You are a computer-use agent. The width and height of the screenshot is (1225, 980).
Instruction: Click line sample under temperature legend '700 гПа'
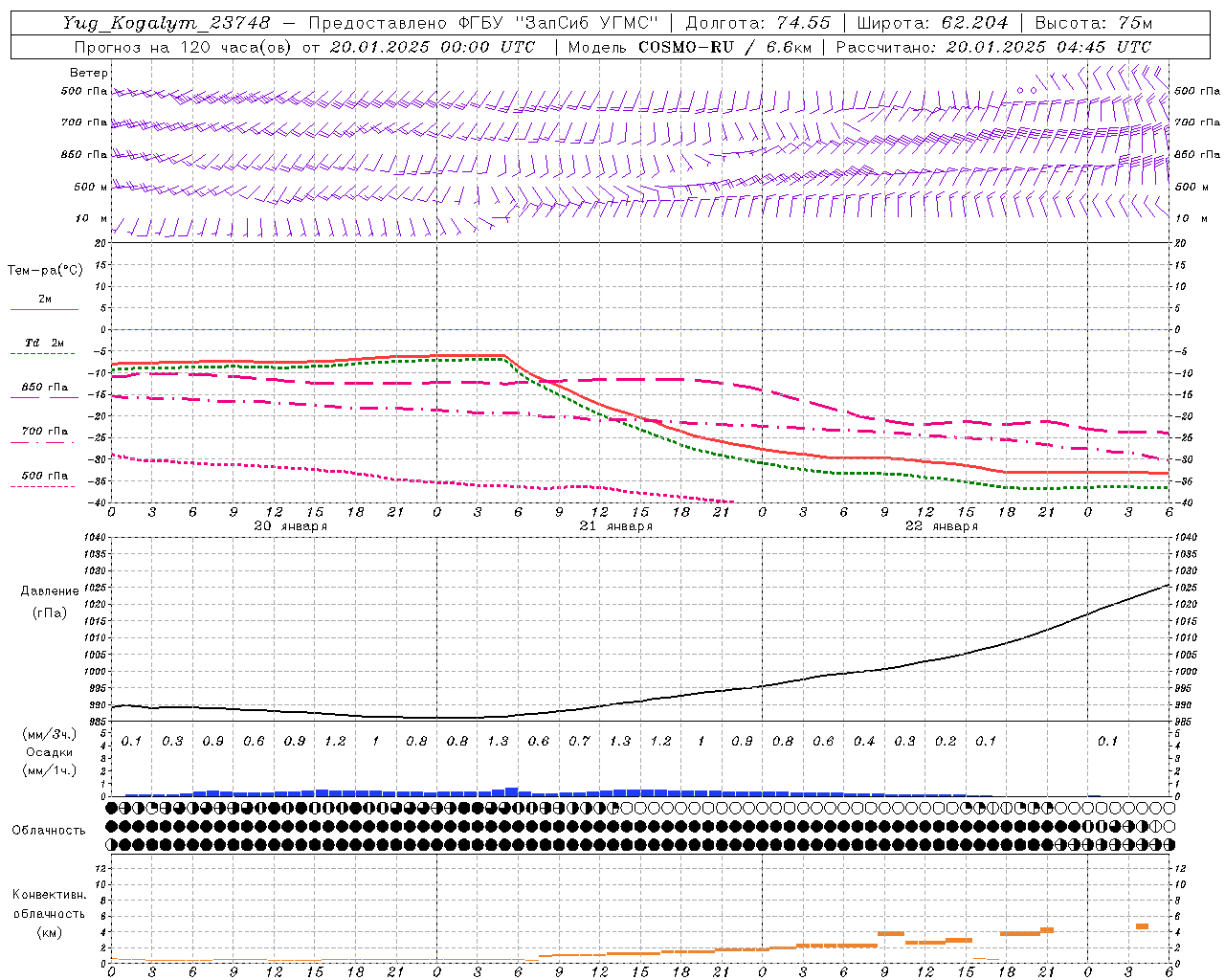[x=44, y=442]
